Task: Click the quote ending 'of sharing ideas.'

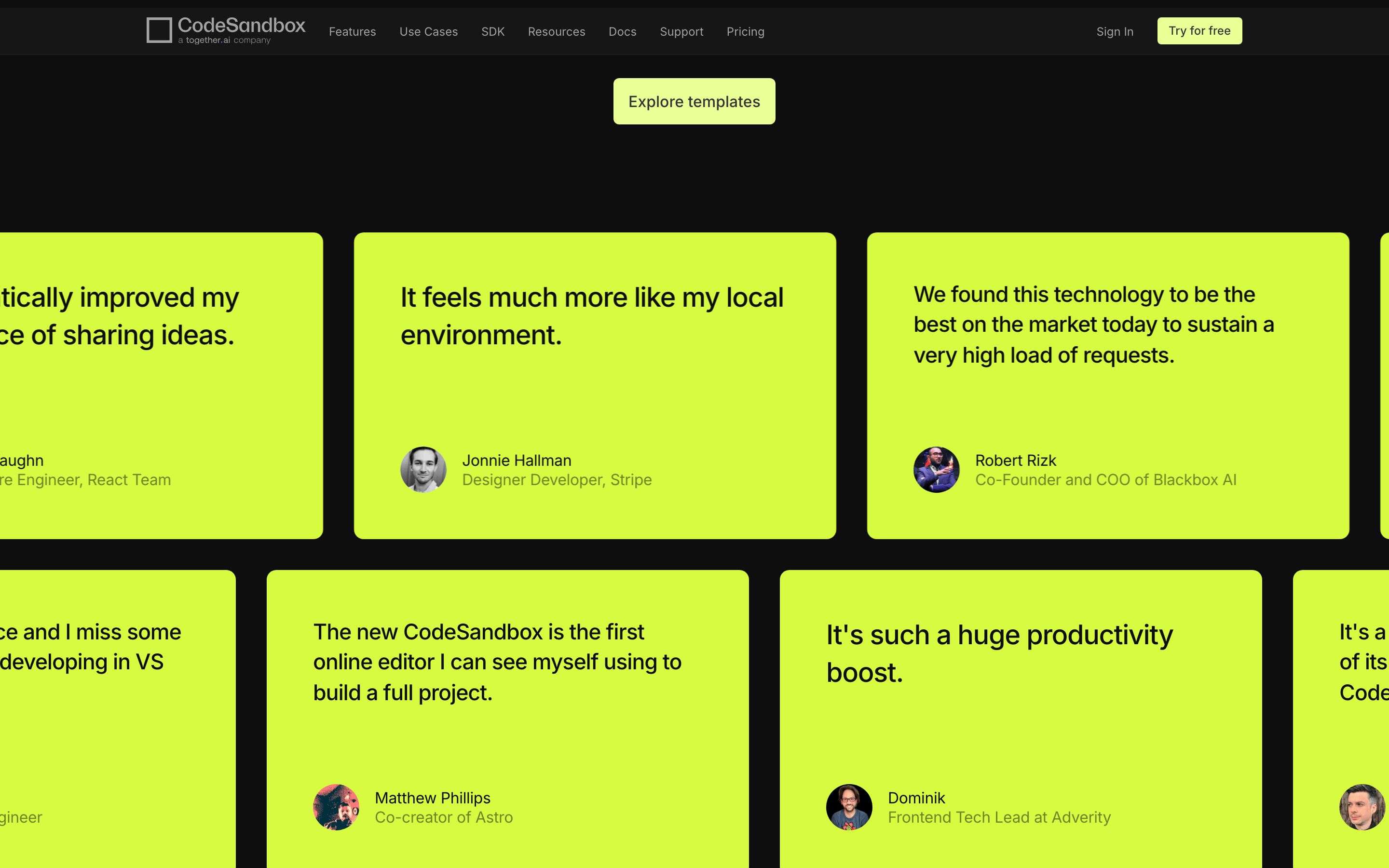Action: 120,316
